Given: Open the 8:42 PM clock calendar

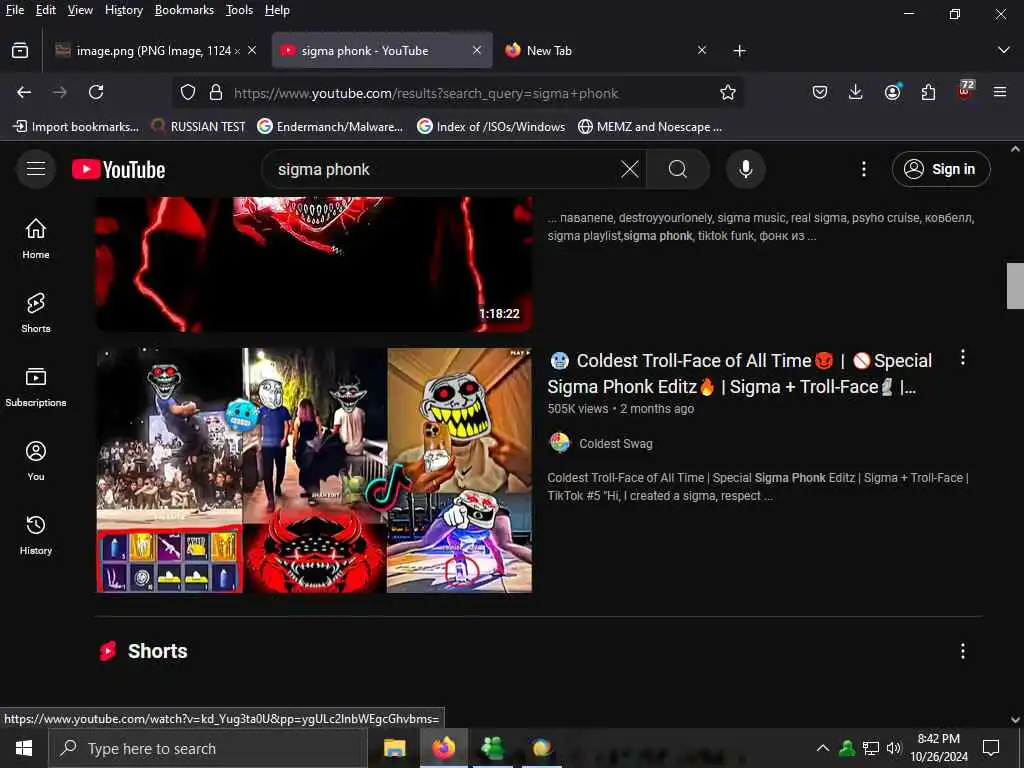Looking at the screenshot, I should [x=939, y=748].
